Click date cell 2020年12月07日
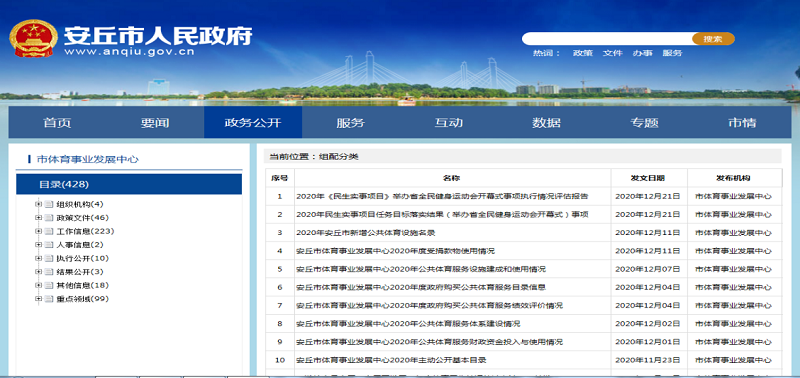 [x=648, y=269]
